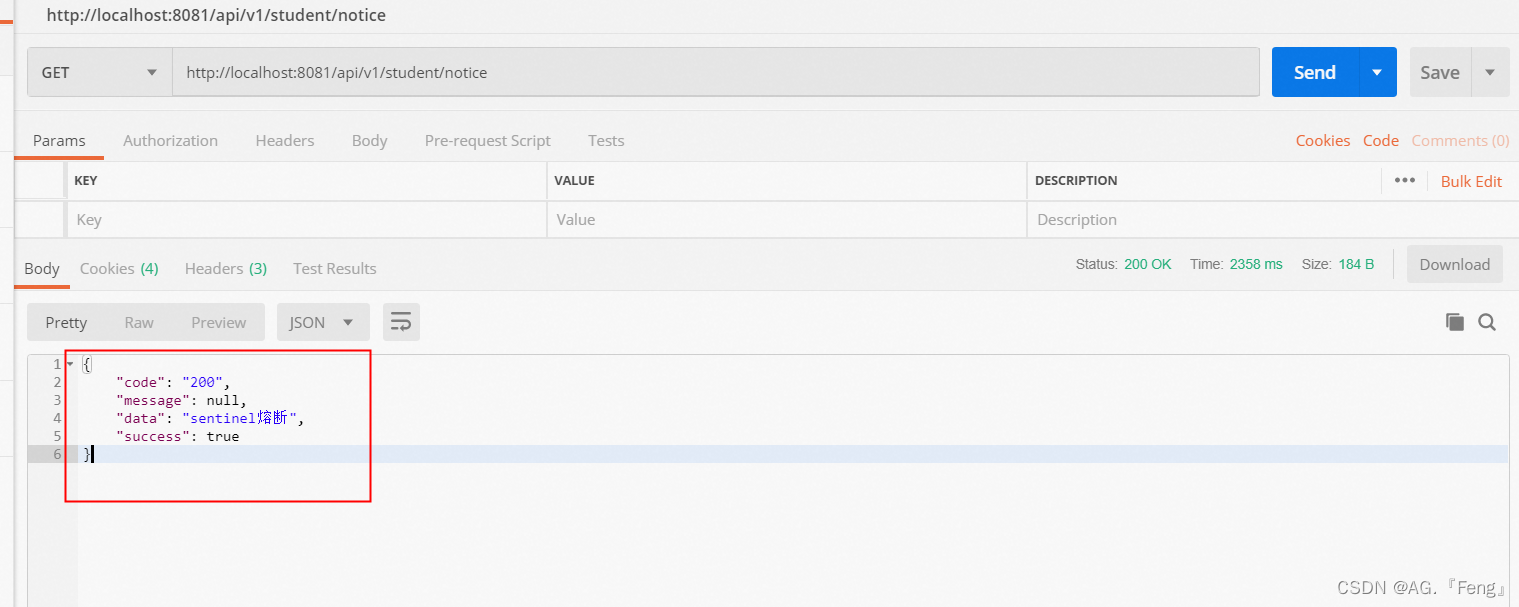
Task: Click the blue Send button
Action: [1315, 73]
